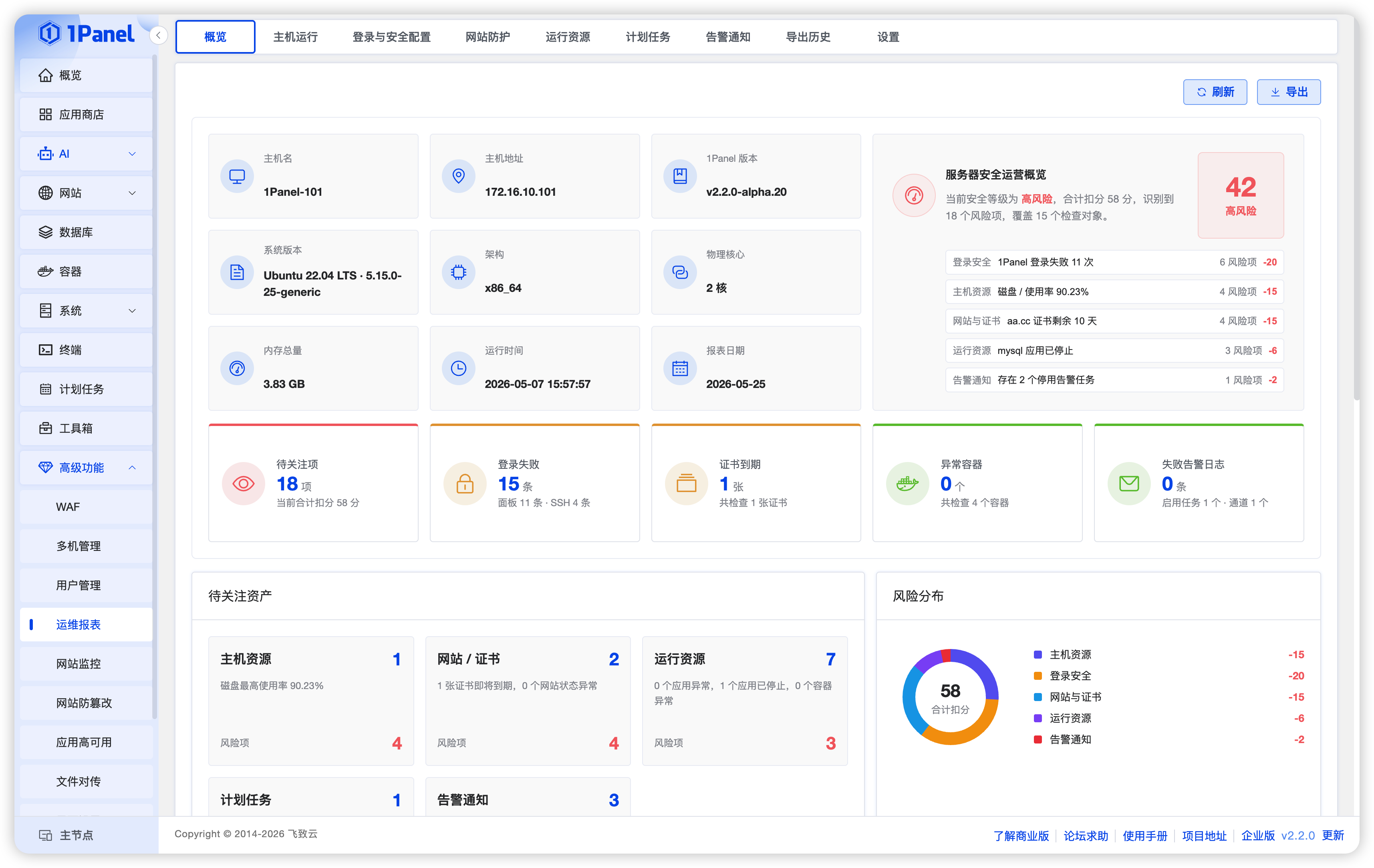Click the 运行资源 asset card

(x=745, y=701)
